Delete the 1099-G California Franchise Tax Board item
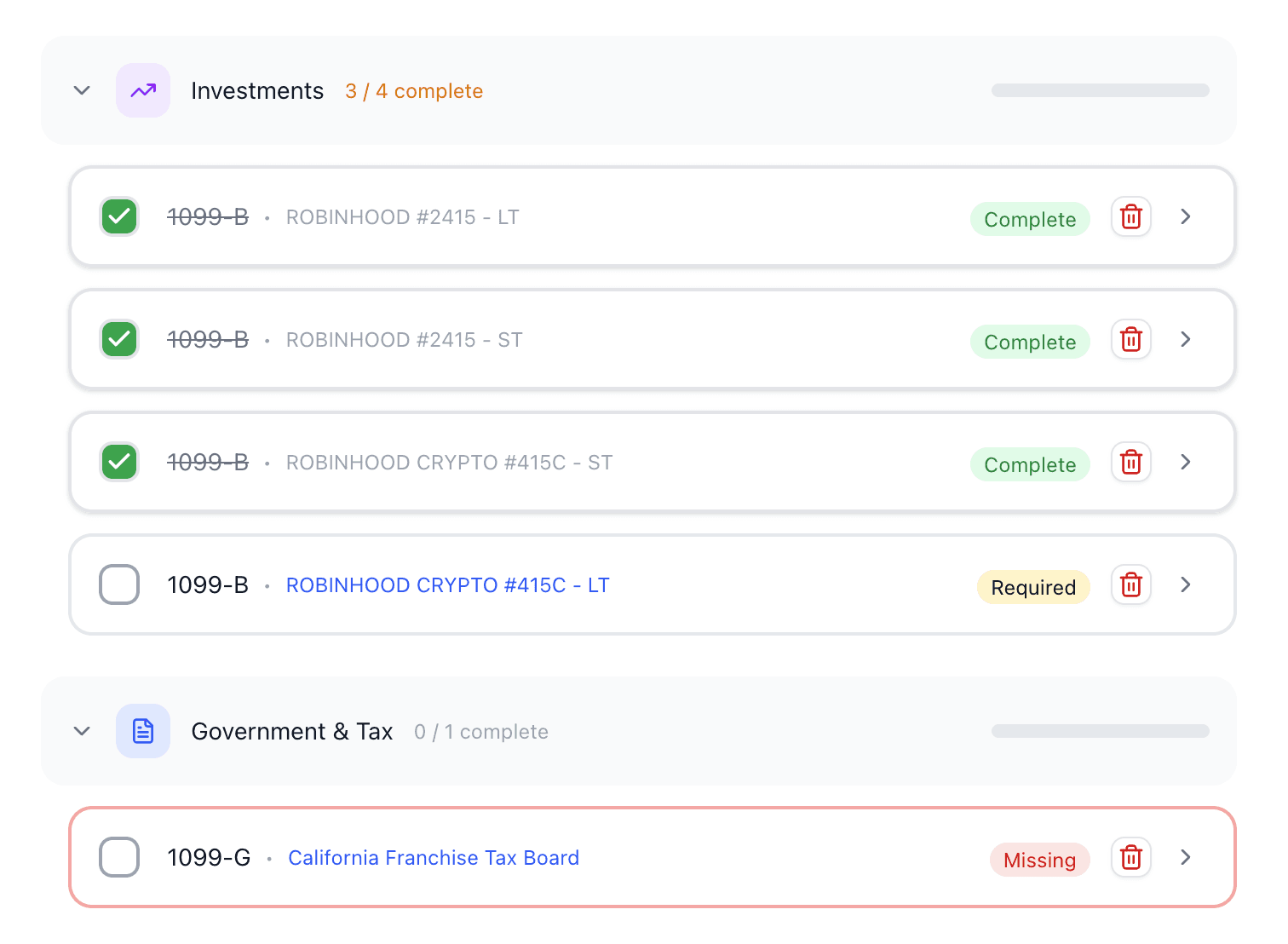Viewport: 1288px width, 944px height. 1130,858
